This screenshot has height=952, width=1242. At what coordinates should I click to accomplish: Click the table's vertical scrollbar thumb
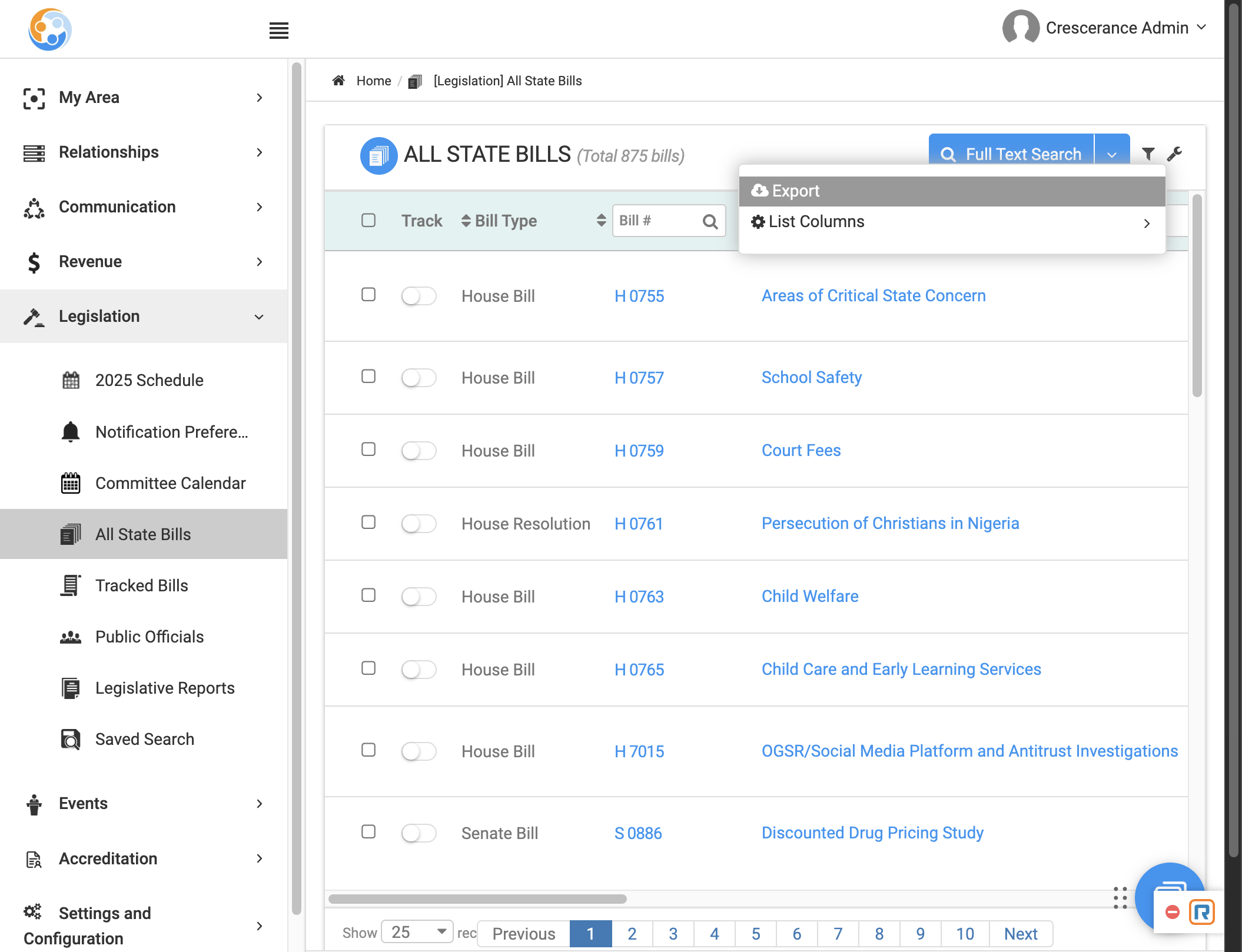point(1197,296)
